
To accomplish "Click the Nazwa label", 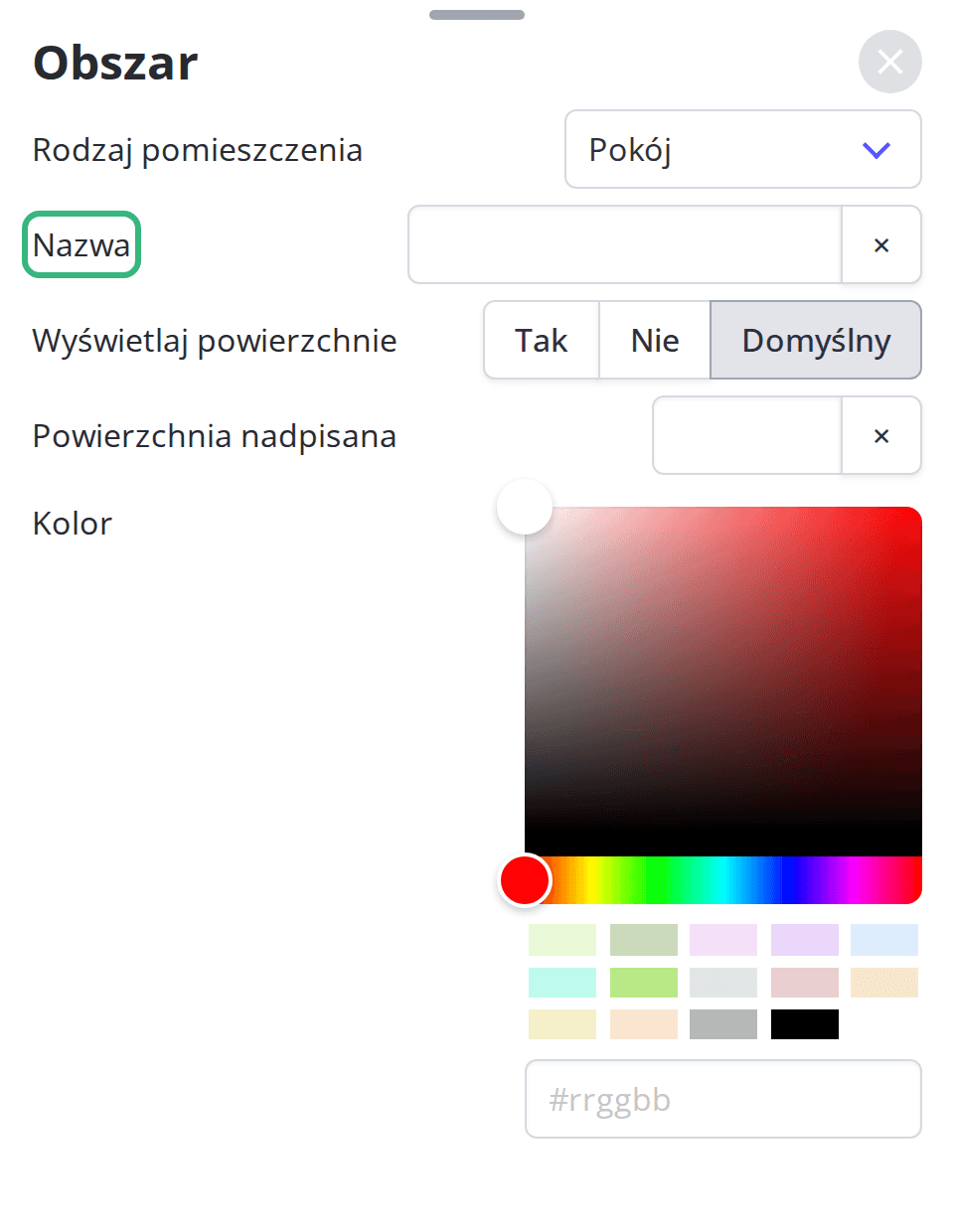I will (x=81, y=244).
